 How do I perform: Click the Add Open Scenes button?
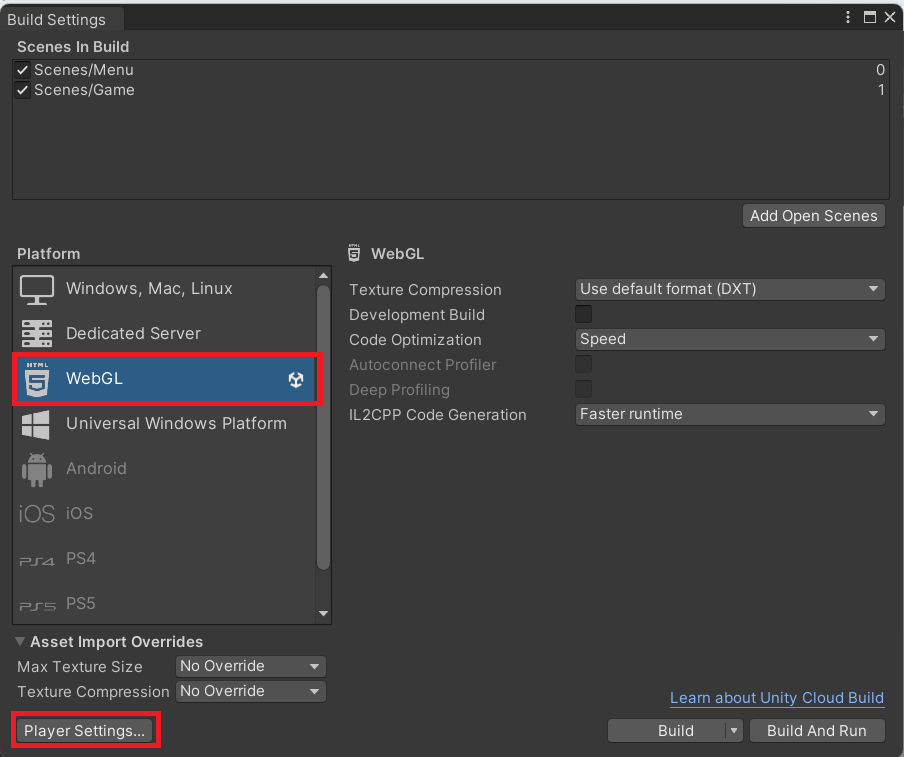click(x=813, y=215)
